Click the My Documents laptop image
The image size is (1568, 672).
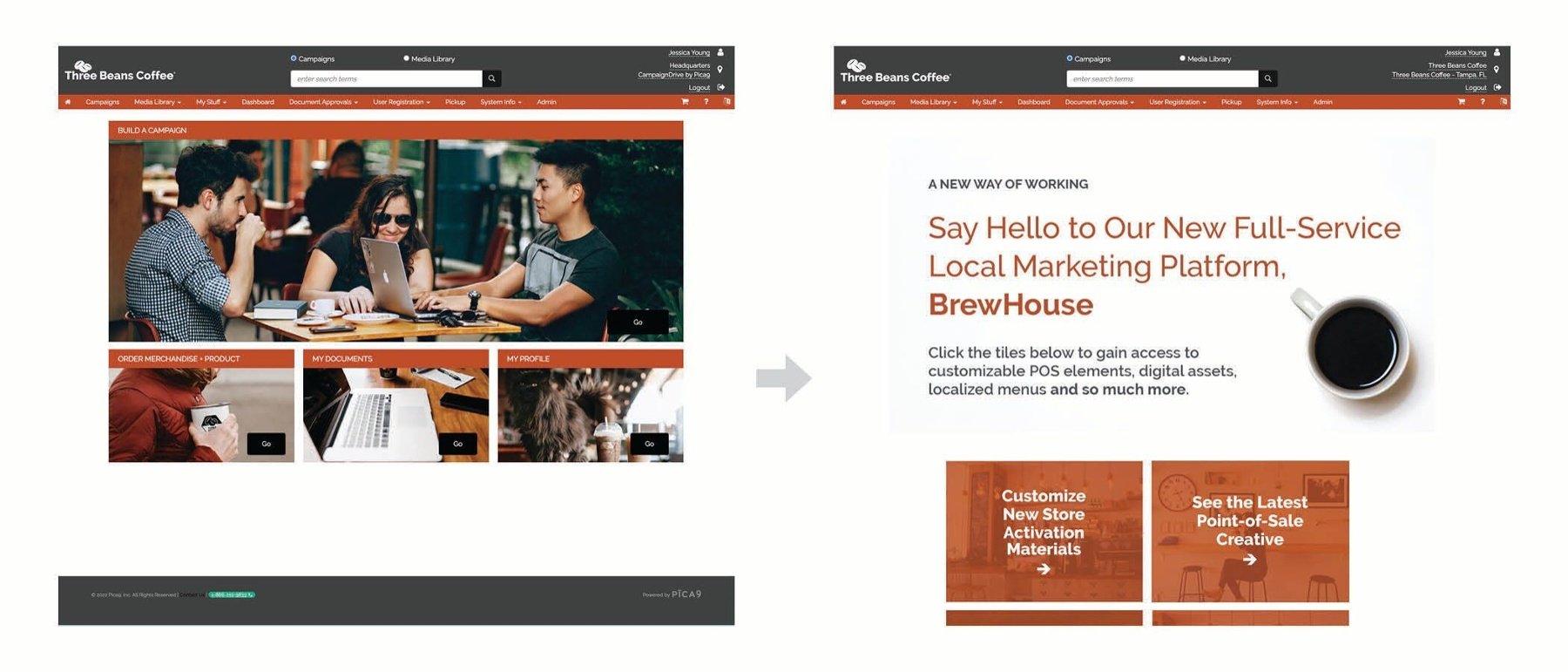point(395,415)
